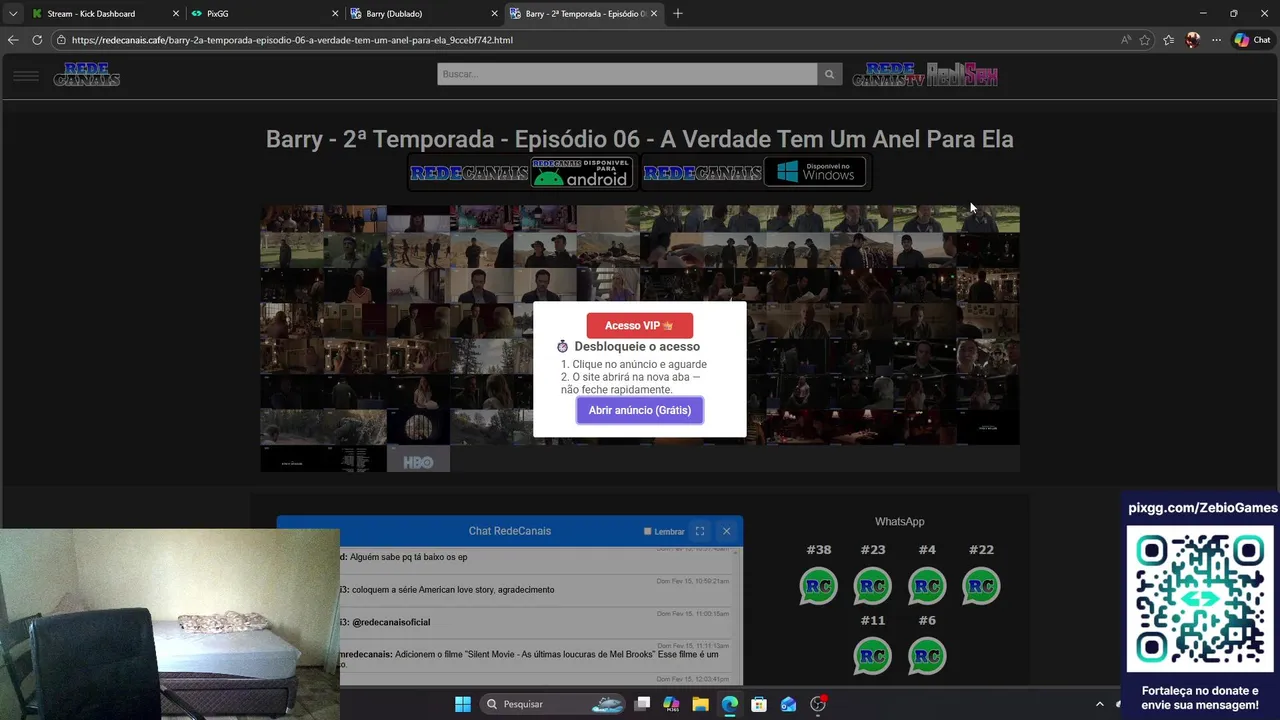Close the Chat RedeCanais panel
The image size is (1280, 720).
click(x=726, y=531)
